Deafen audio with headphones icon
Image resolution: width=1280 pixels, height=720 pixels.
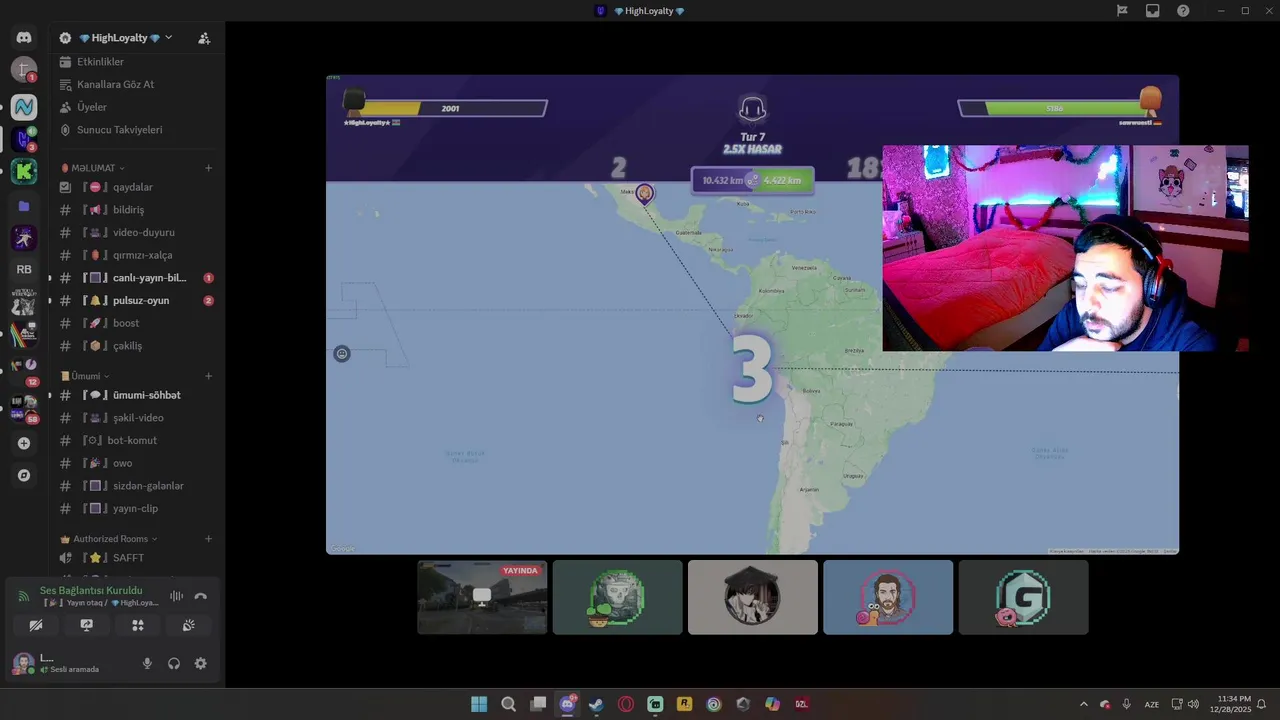(174, 663)
